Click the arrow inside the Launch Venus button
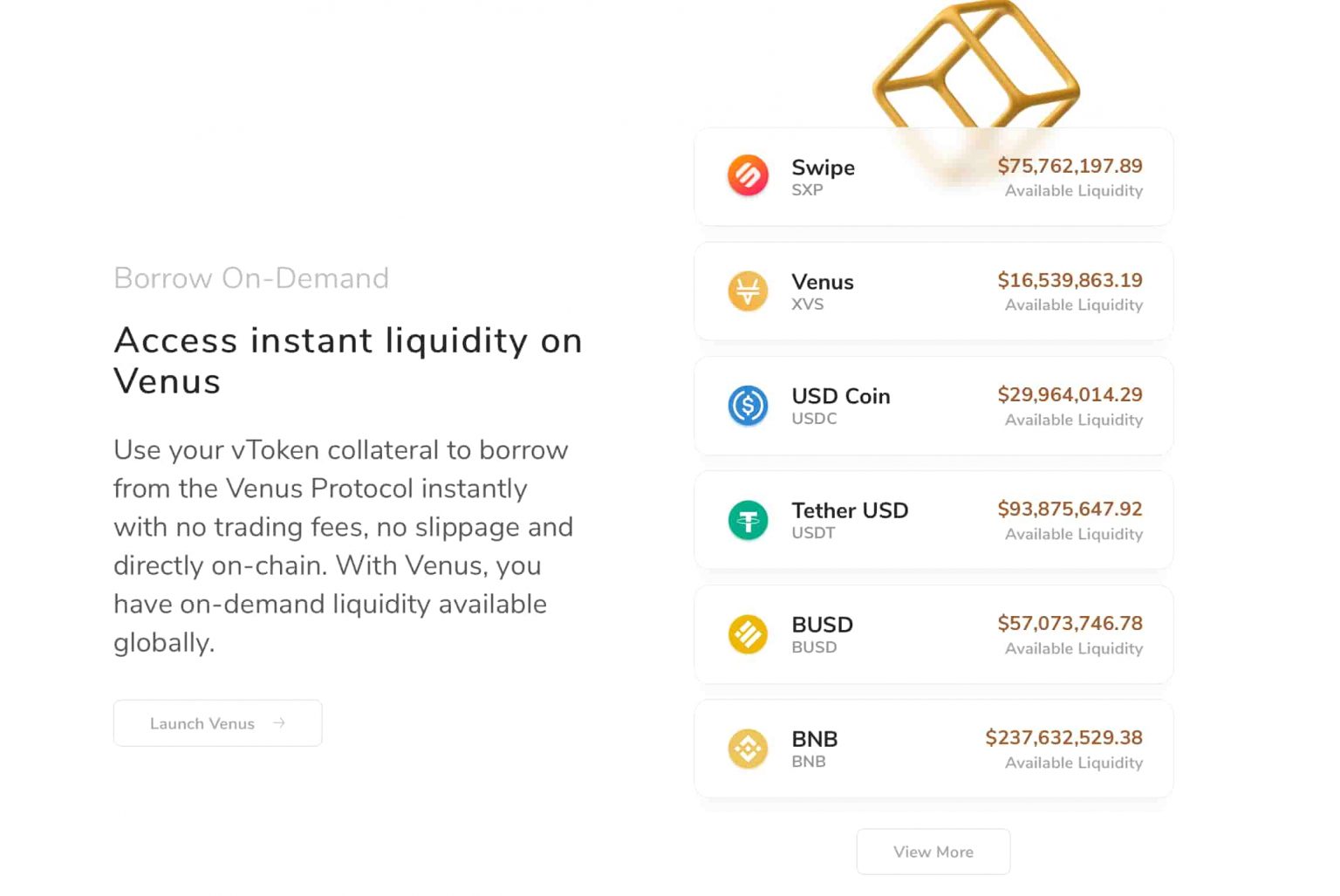This screenshot has height=896, width=1340. click(x=279, y=722)
